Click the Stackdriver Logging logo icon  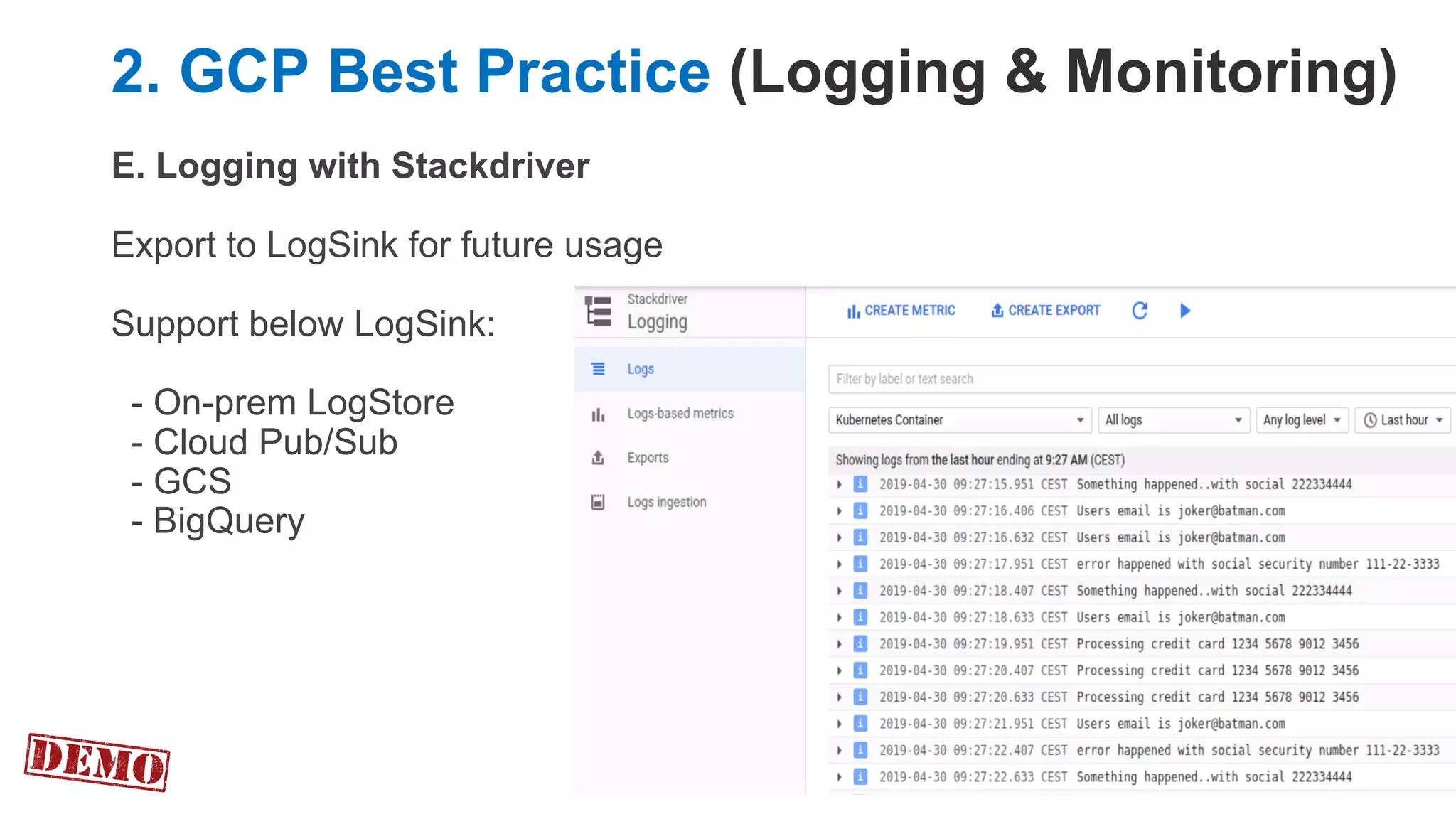pyautogui.click(x=599, y=311)
